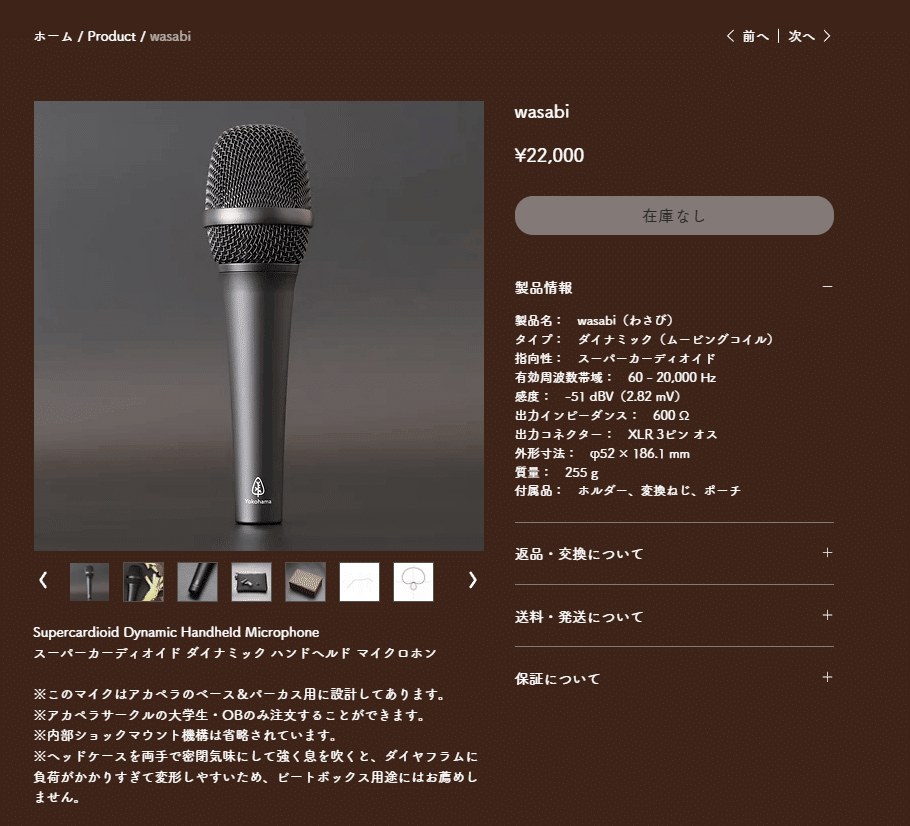Select white thumbnail showing polar pattern

(413, 582)
